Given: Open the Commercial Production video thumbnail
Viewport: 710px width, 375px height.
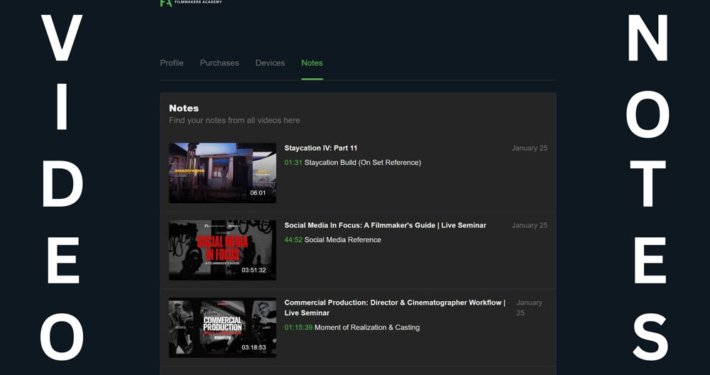Looking at the screenshot, I should (x=222, y=327).
